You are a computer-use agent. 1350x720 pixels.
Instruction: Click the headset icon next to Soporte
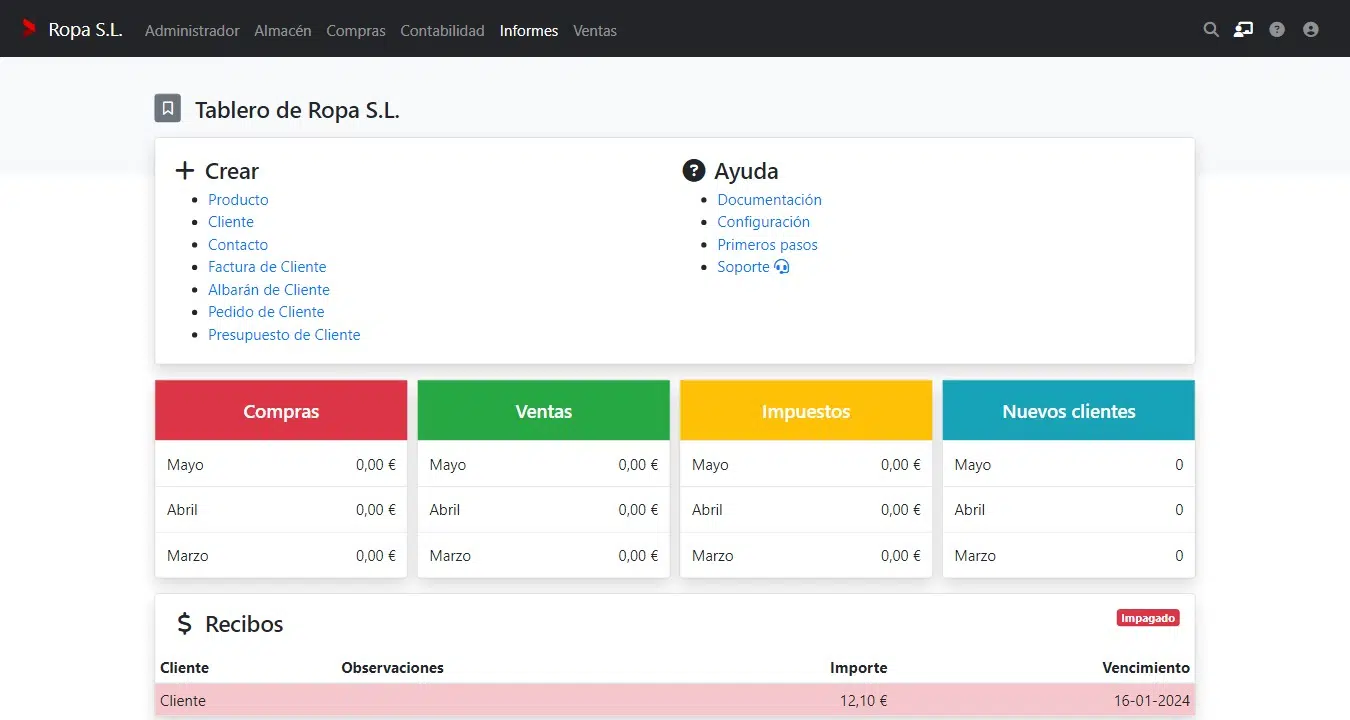click(x=782, y=267)
